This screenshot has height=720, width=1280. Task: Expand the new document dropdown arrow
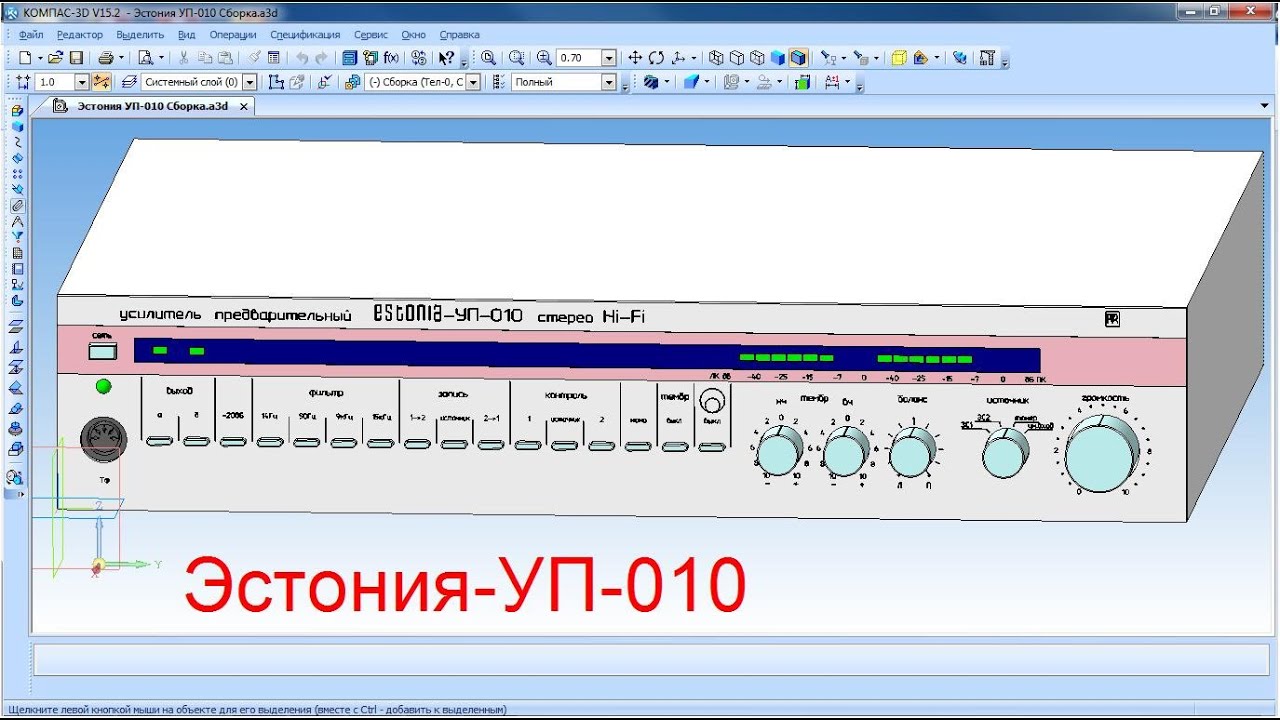pyautogui.click(x=40, y=58)
